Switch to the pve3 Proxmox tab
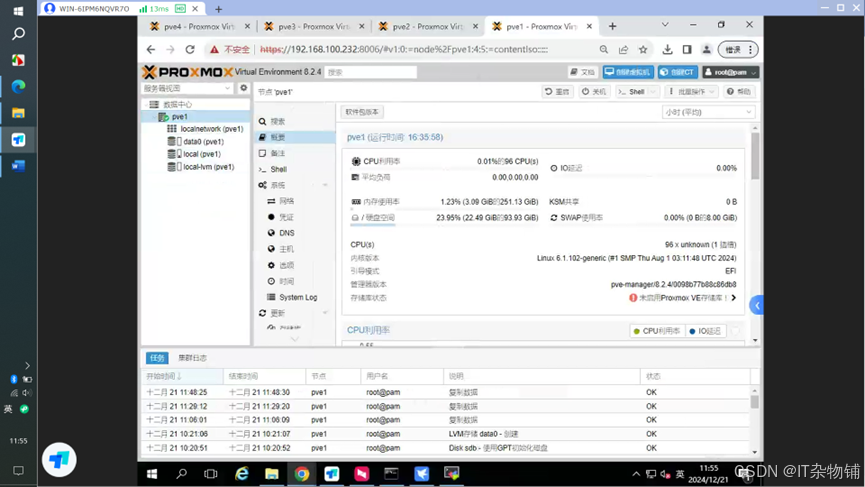 [313, 26]
